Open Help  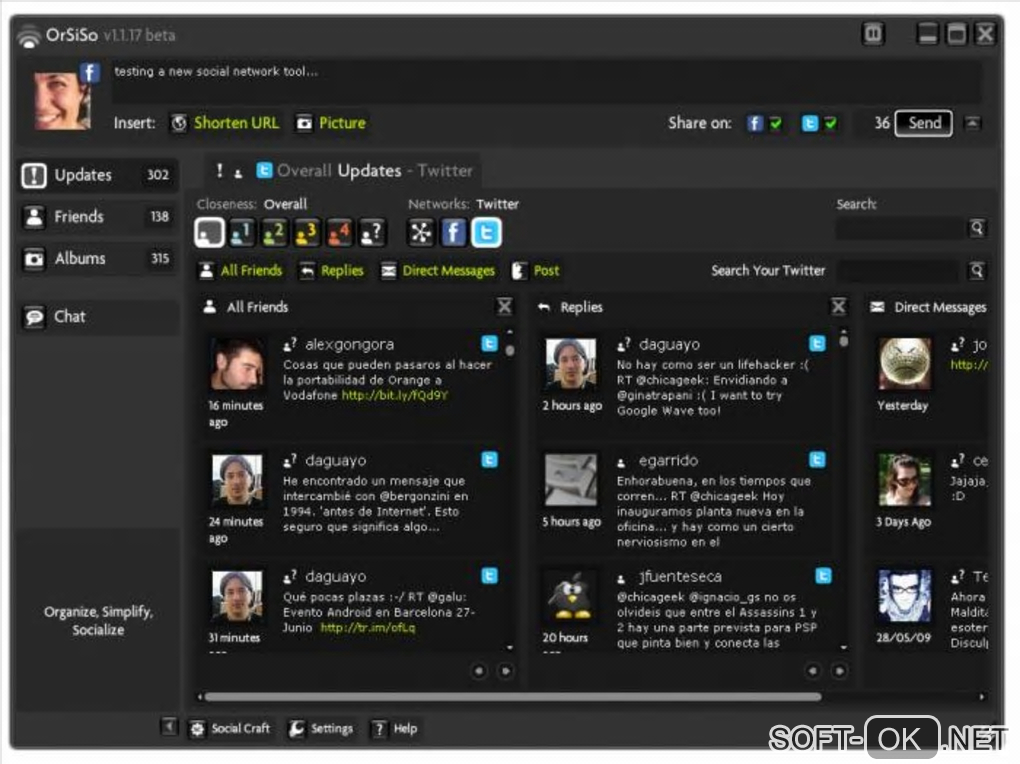(x=394, y=728)
